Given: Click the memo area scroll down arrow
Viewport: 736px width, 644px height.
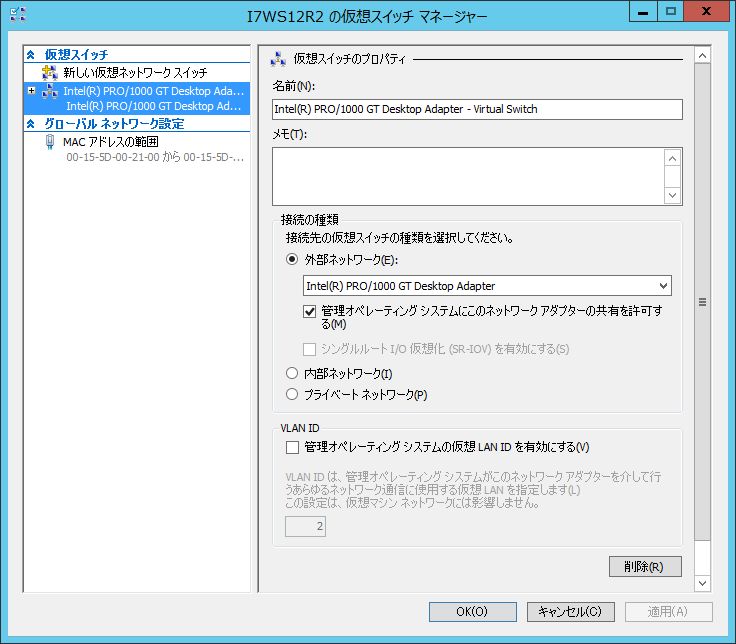Looking at the screenshot, I should 672,195.
